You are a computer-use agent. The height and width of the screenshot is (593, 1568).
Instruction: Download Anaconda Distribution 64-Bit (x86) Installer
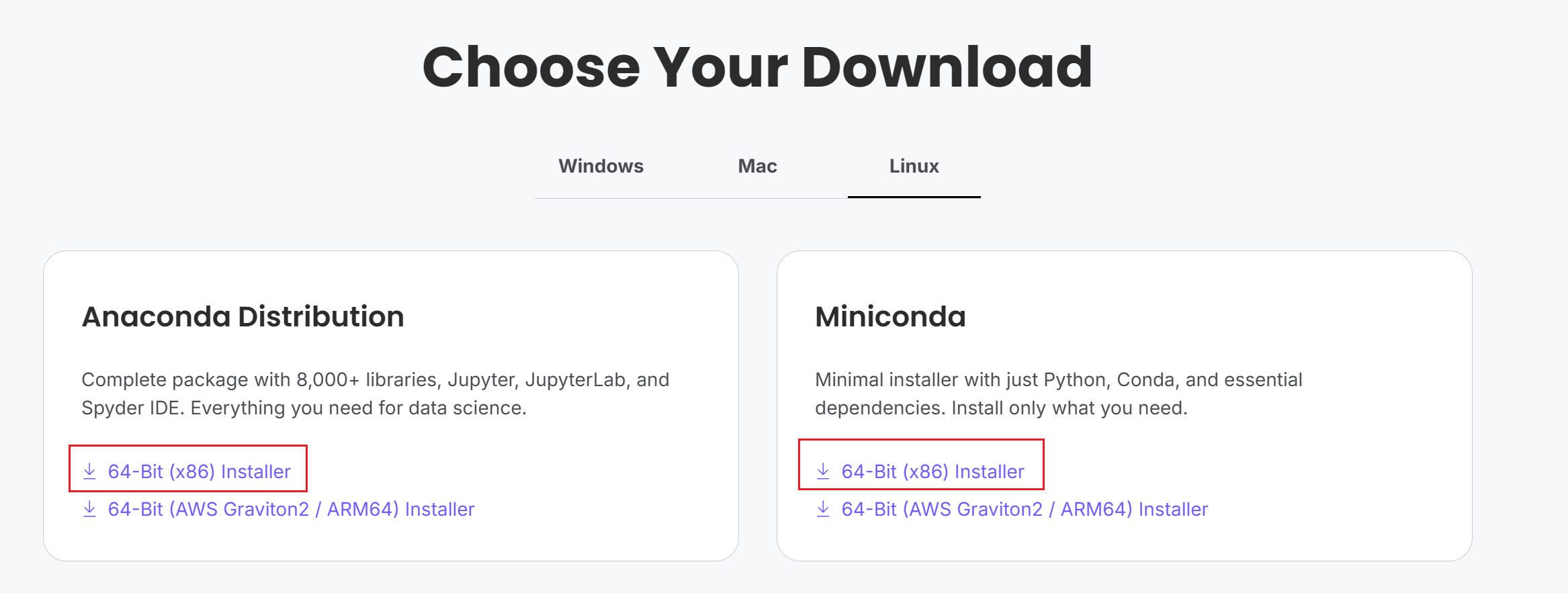pyautogui.click(x=199, y=471)
